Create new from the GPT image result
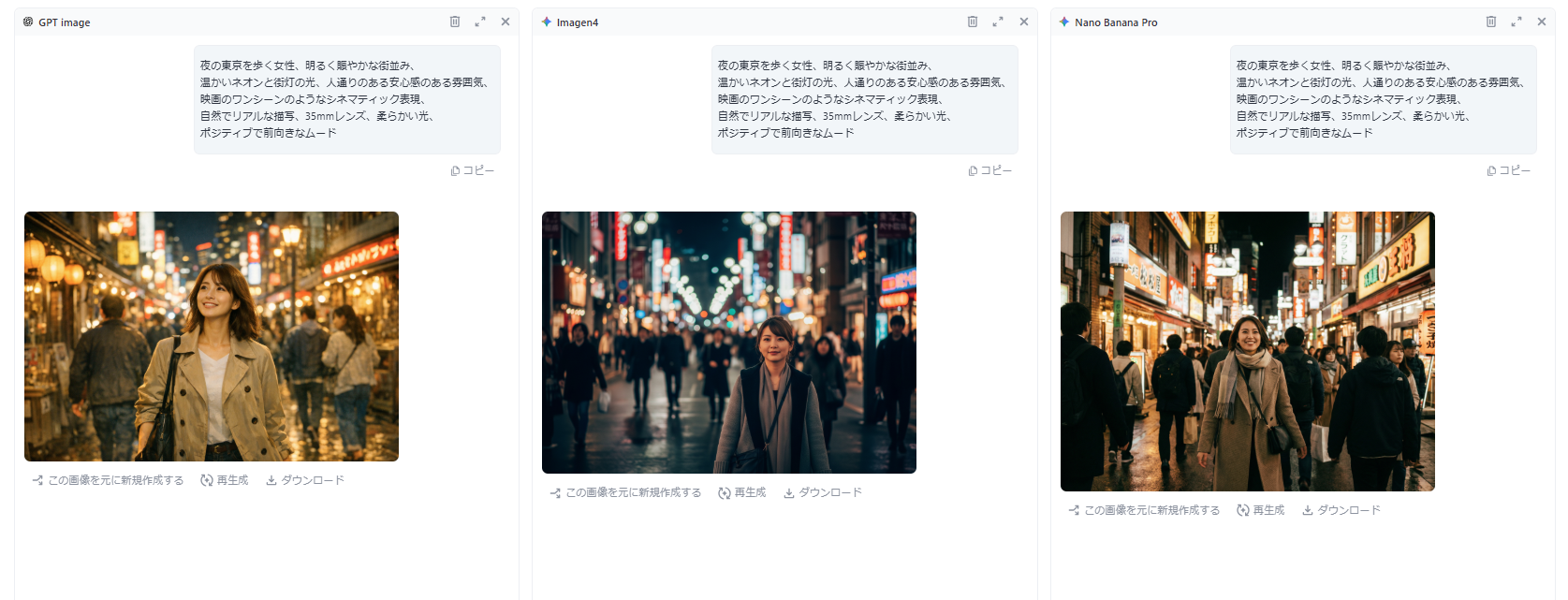This screenshot has width=1568, height=600. (x=108, y=480)
